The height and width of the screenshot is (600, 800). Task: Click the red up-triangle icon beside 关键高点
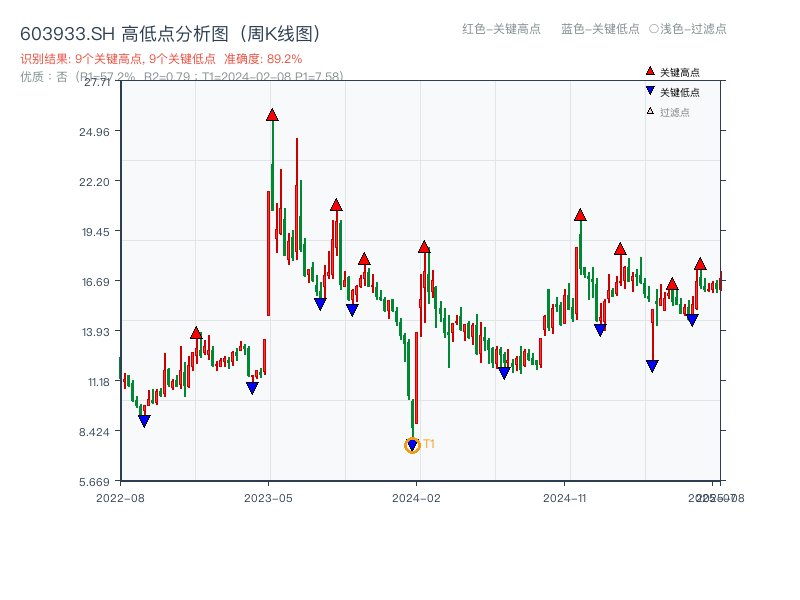(649, 71)
